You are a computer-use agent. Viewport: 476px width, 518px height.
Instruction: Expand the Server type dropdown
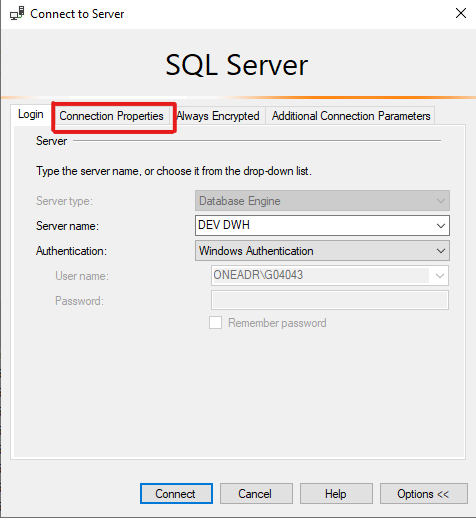(322, 201)
